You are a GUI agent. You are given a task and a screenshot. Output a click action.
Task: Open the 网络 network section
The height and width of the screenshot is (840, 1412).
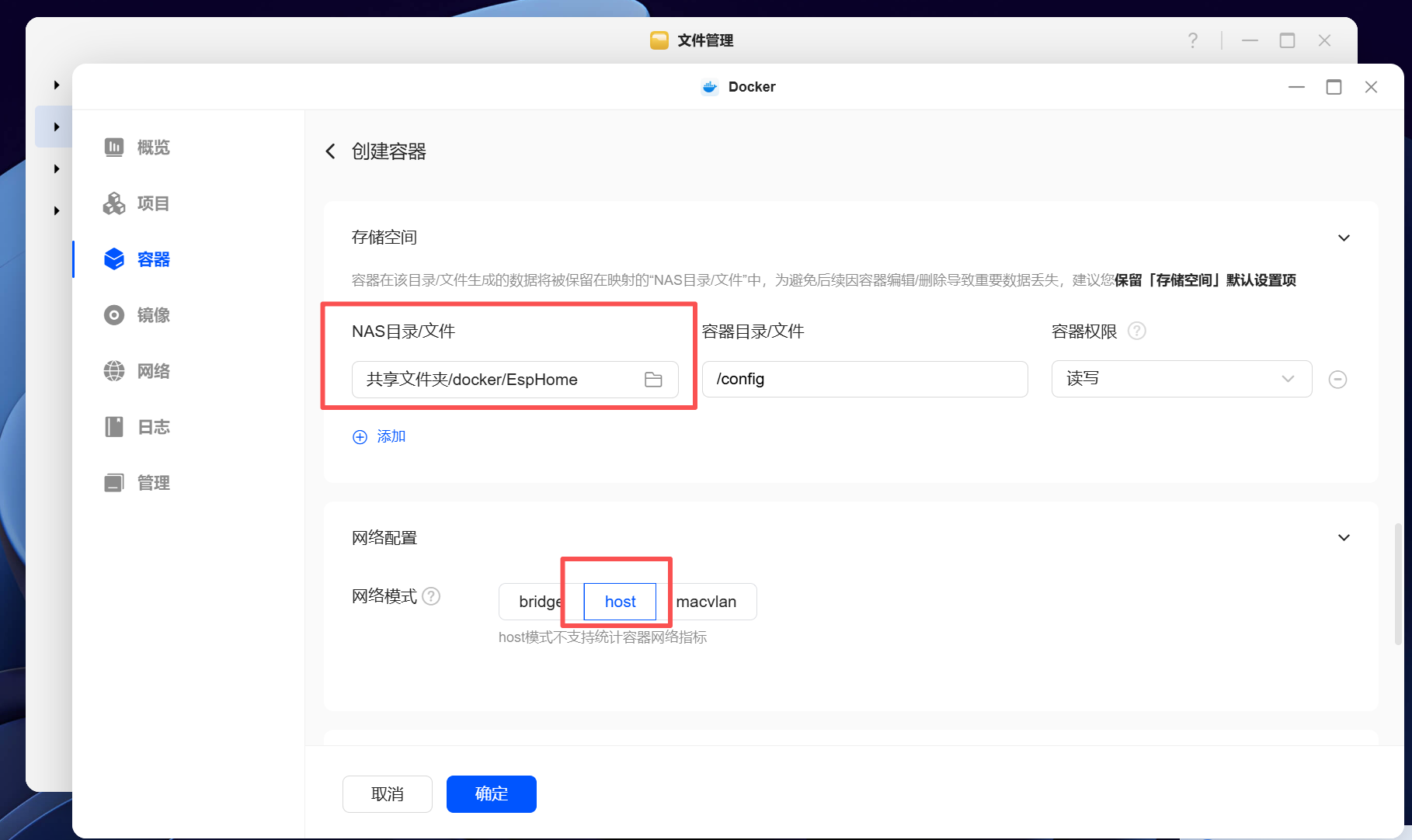137,371
